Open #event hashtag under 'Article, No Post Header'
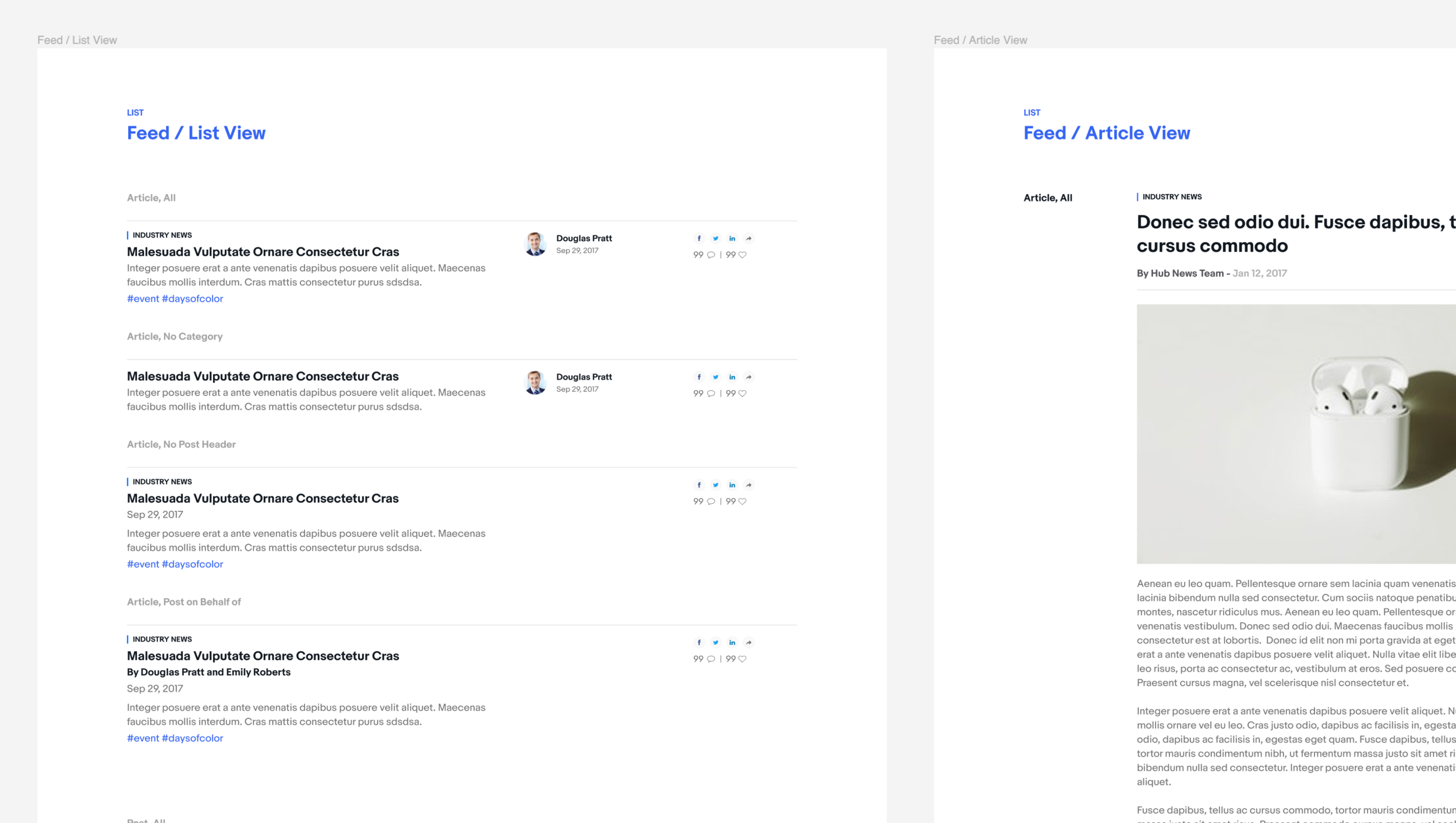The width and height of the screenshot is (1456, 823). (x=143, y=564)
